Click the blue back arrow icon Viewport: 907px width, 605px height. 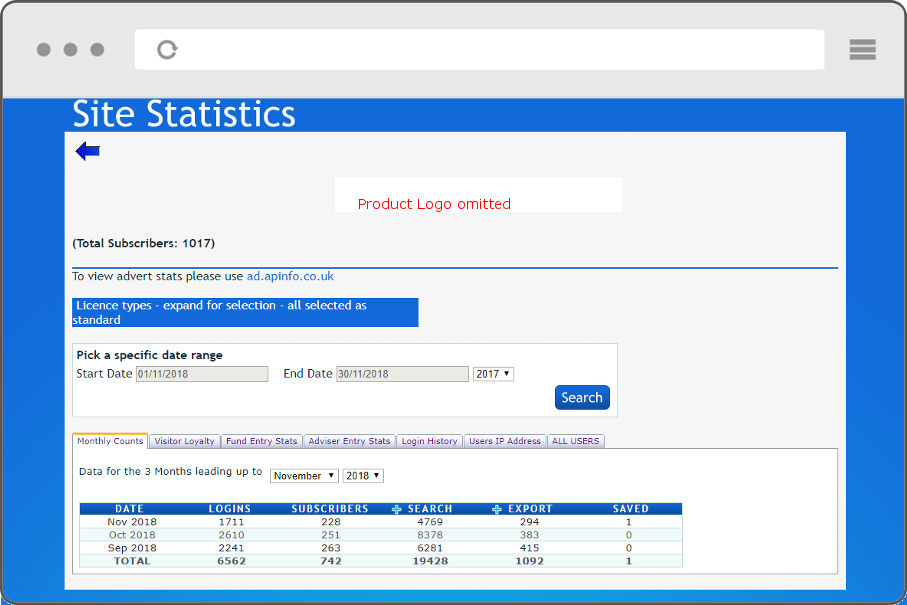[x=88, y=152]
